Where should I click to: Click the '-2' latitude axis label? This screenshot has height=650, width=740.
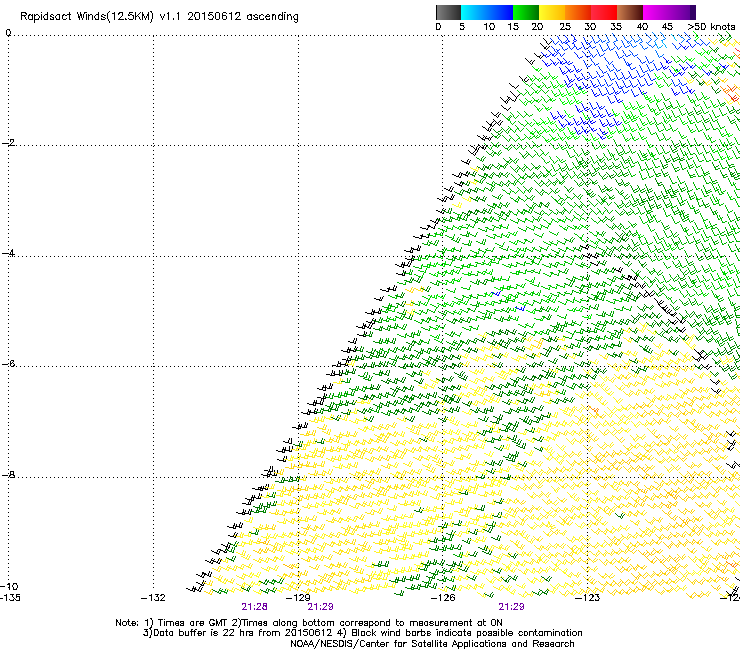coord(8,143)
